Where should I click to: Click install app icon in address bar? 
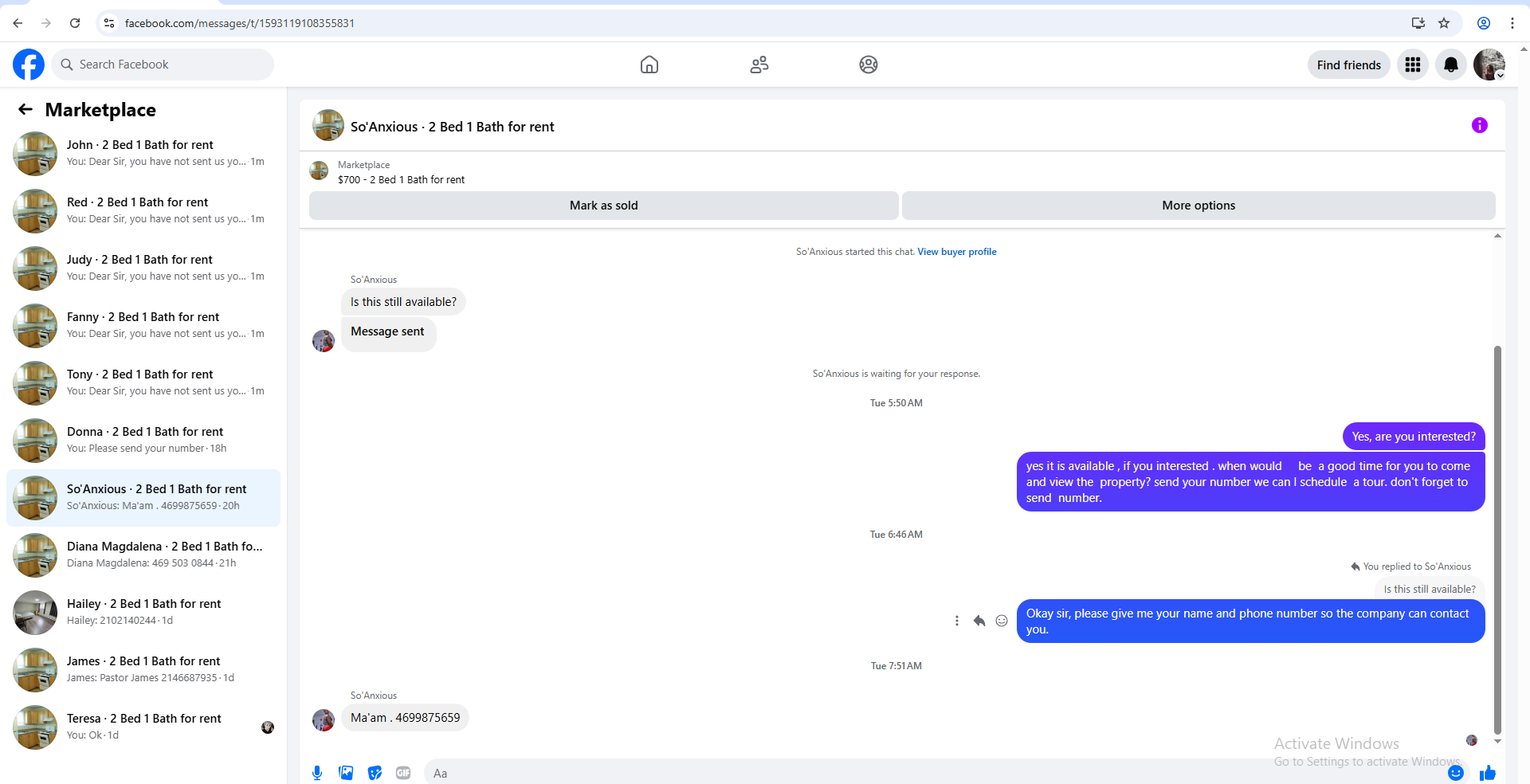pos(1418,23)
